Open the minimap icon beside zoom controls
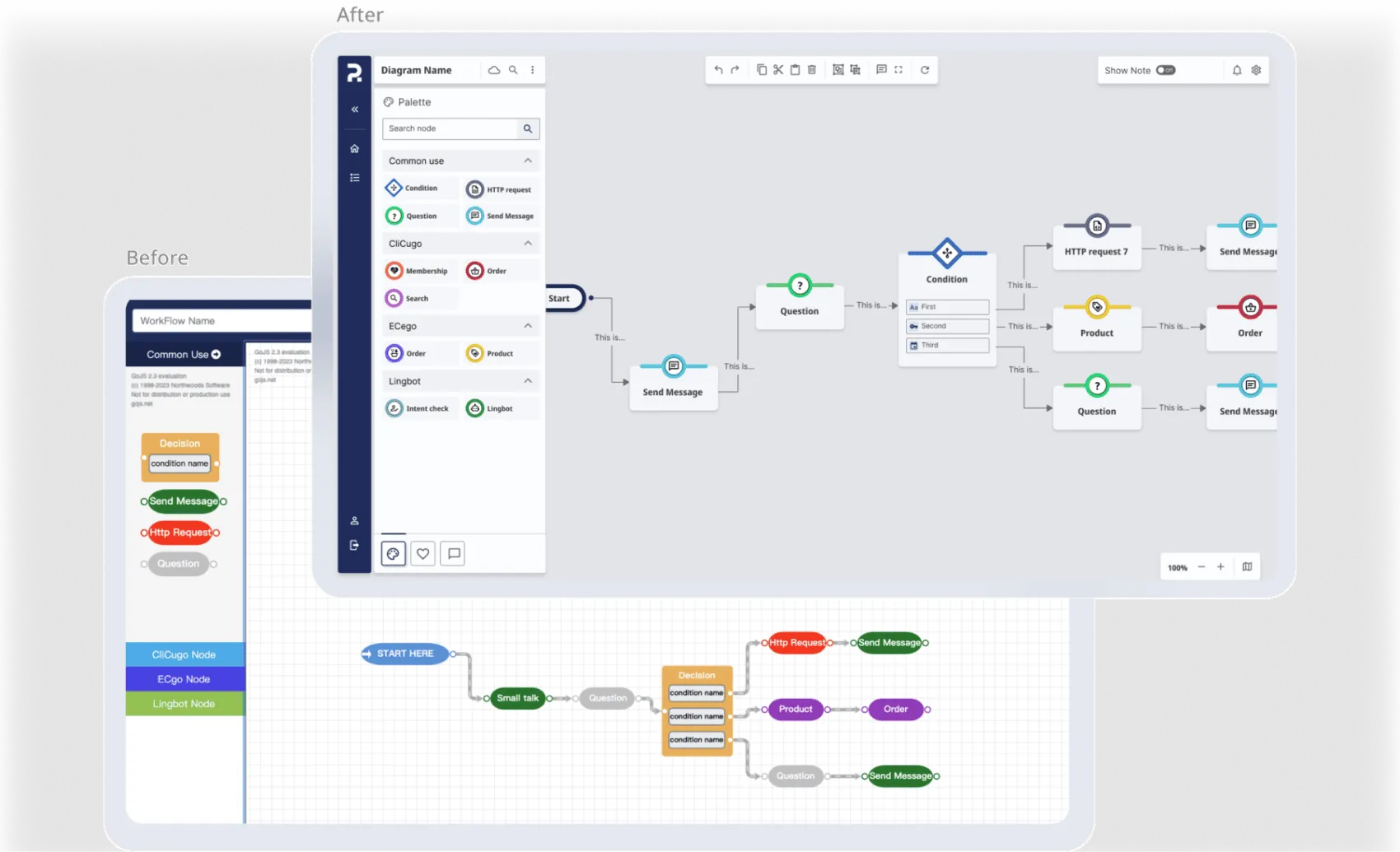 point(1248,567)
